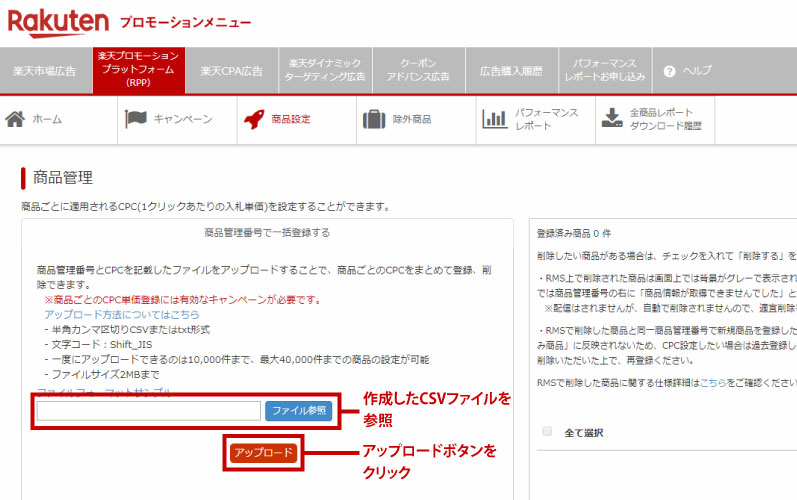Viewport: 797px width, 500px height.
Task: Click the campaign flag icon
Action: [136, 119]
